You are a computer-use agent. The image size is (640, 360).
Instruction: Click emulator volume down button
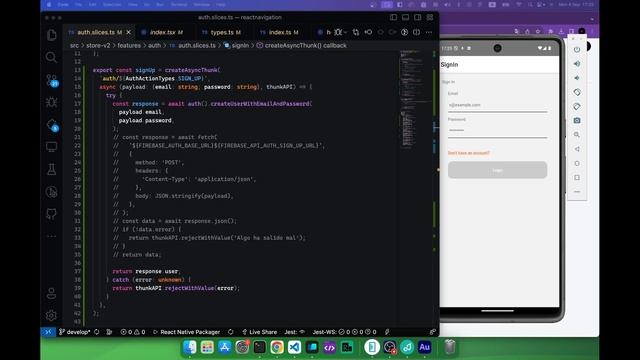click(577, 78)
